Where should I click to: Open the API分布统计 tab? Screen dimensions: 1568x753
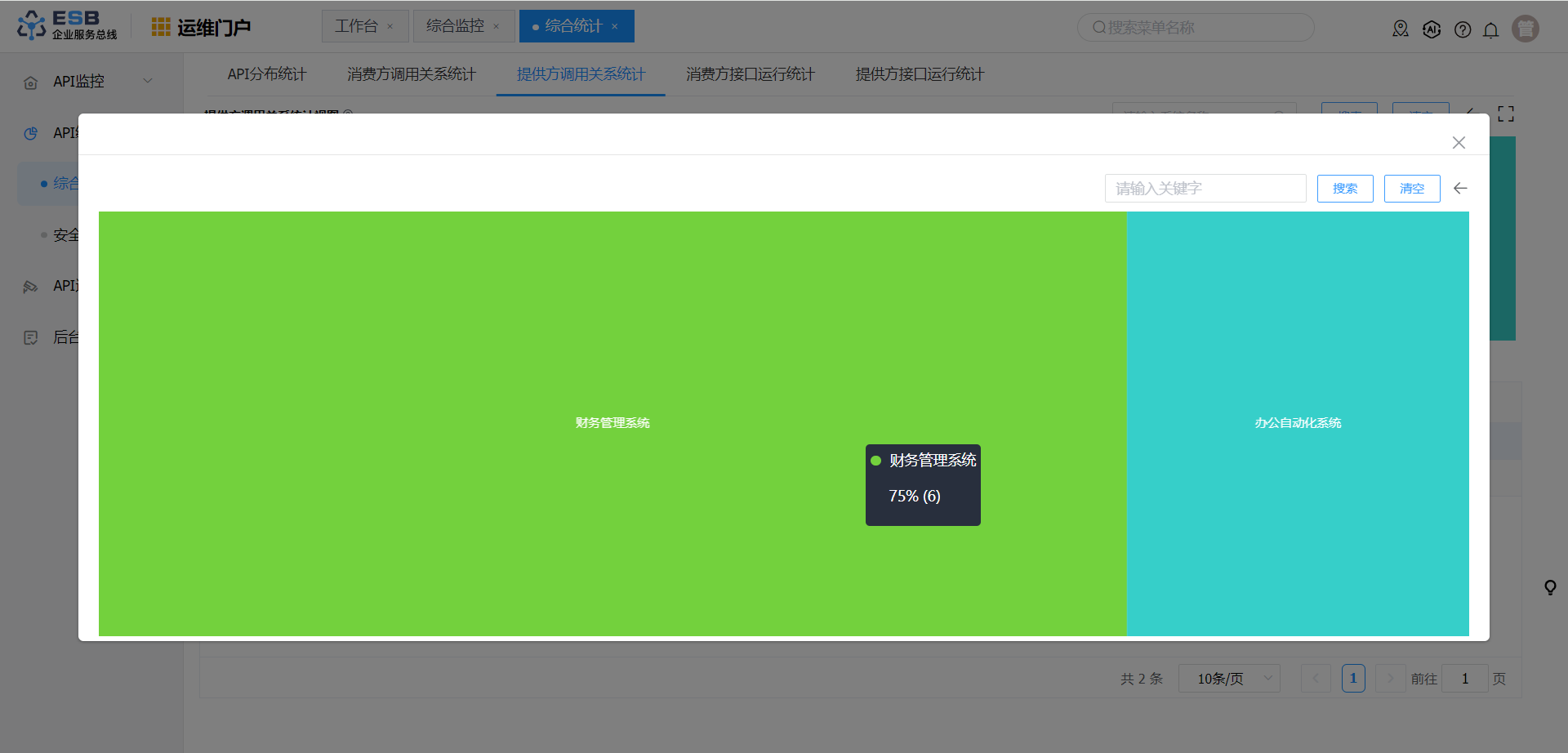(267, 74)
